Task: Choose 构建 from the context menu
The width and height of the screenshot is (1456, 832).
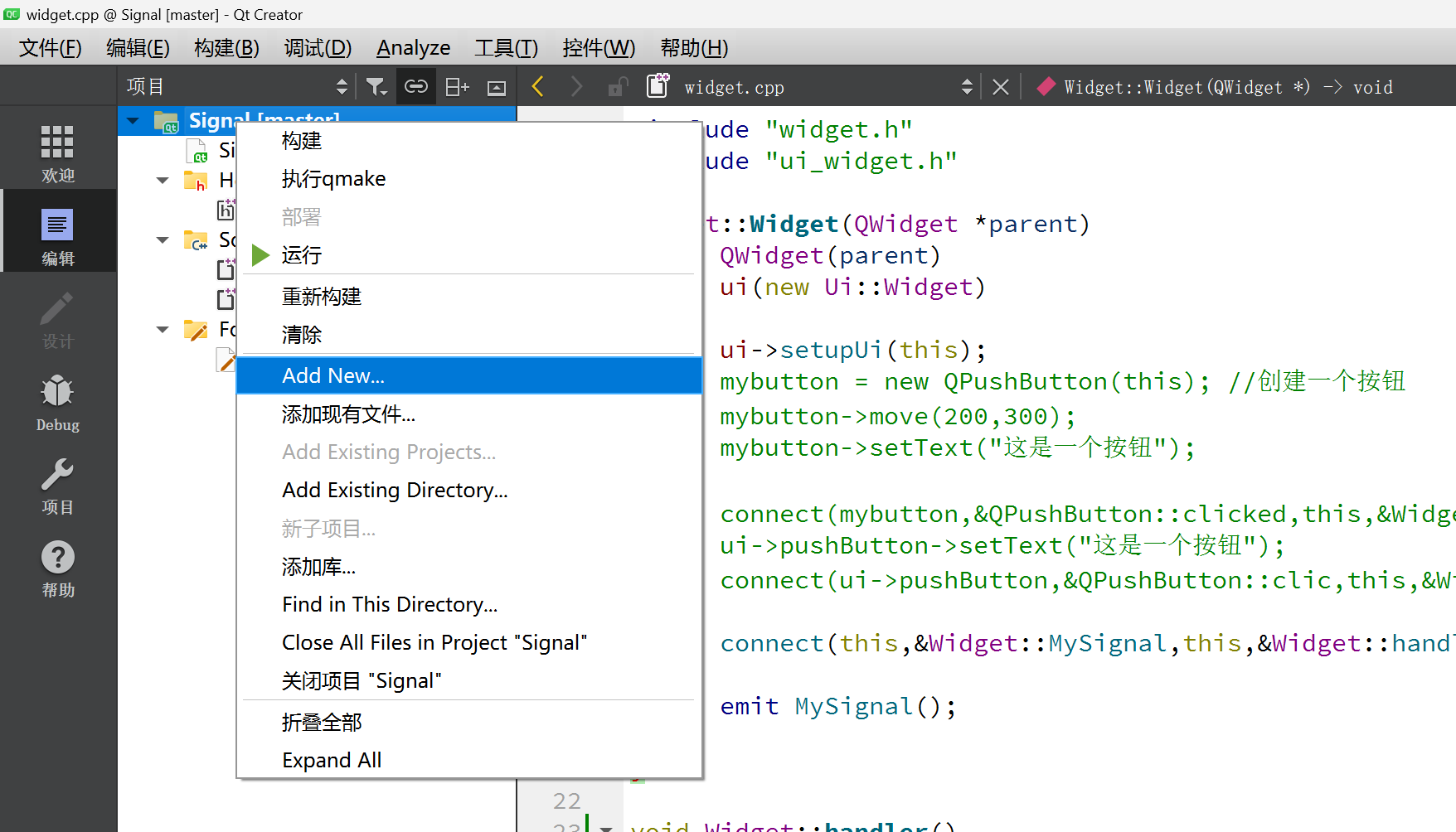Action: coord(469,141)
